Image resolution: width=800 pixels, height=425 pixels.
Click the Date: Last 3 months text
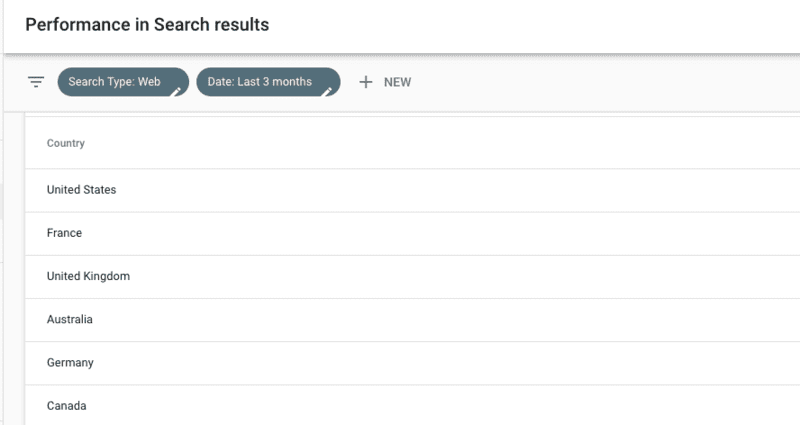coord(260,82)
